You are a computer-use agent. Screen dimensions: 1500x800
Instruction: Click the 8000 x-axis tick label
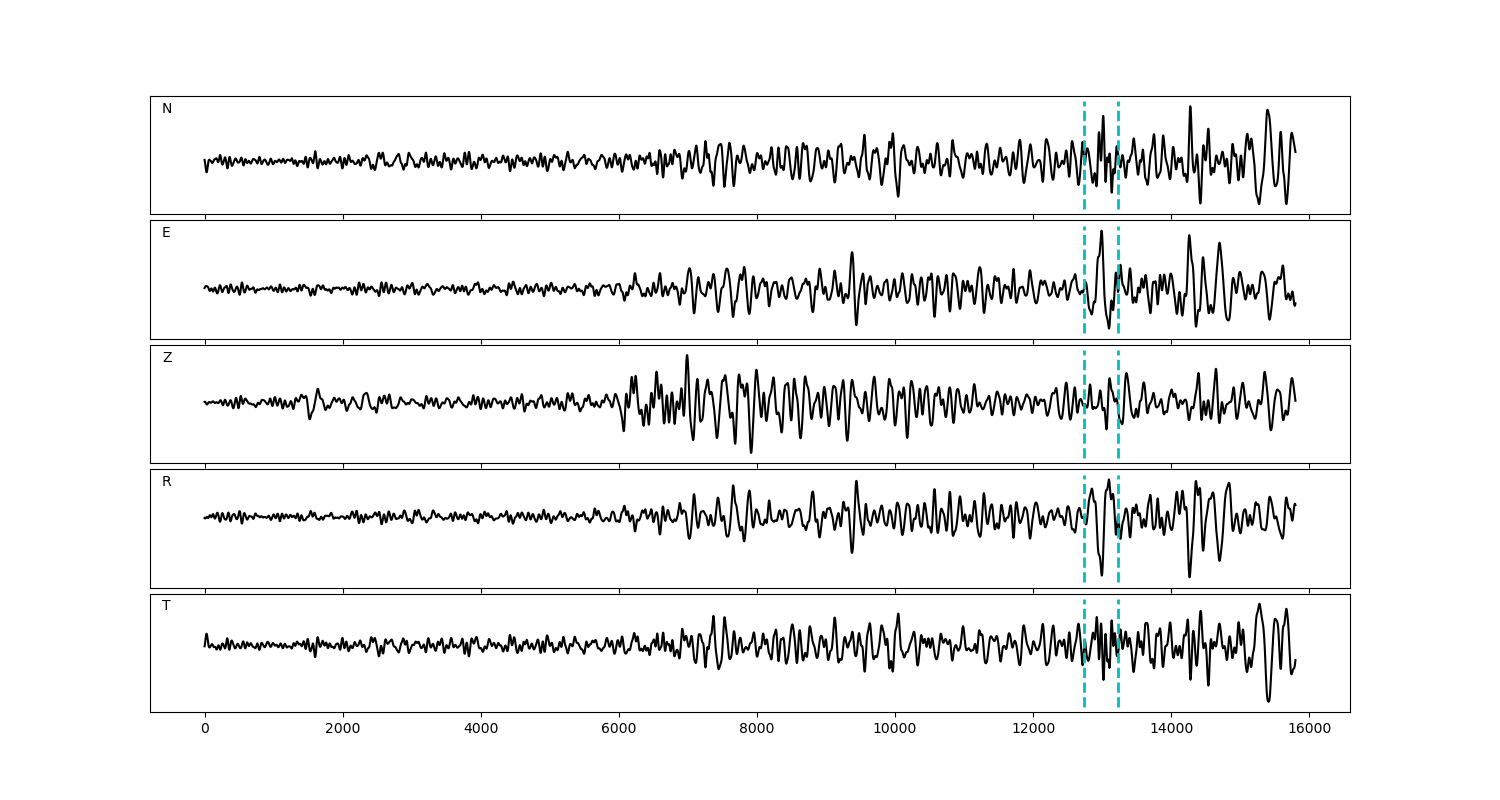click(x=757, y=730)
